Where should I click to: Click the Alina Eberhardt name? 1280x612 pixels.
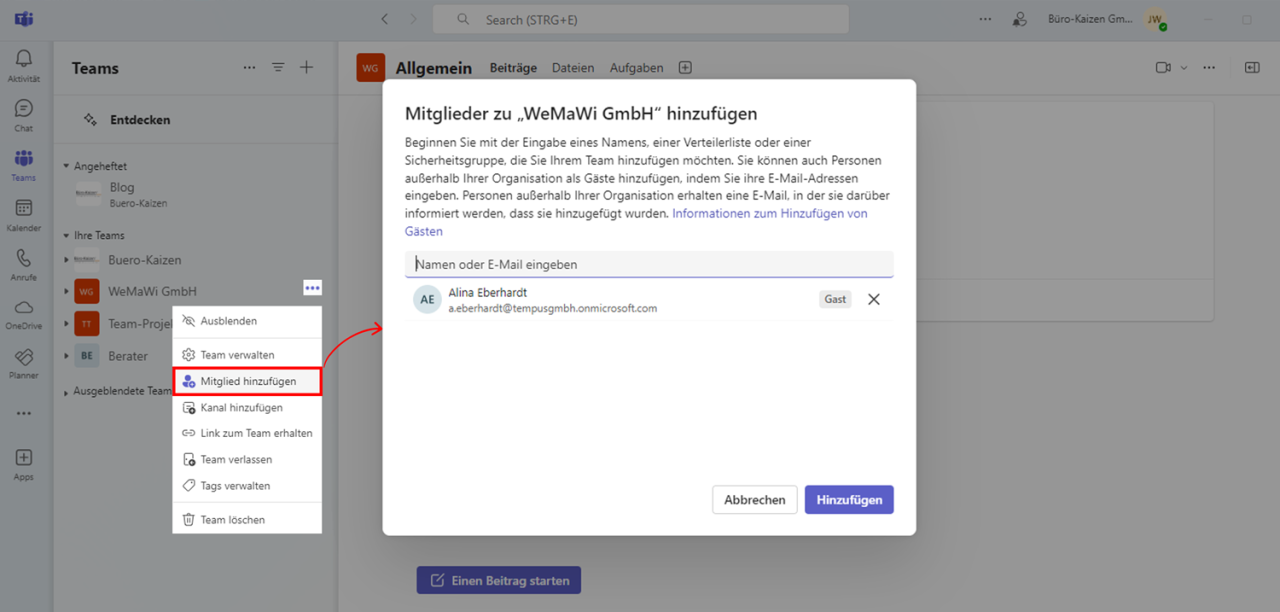click(x=487, y=292)
